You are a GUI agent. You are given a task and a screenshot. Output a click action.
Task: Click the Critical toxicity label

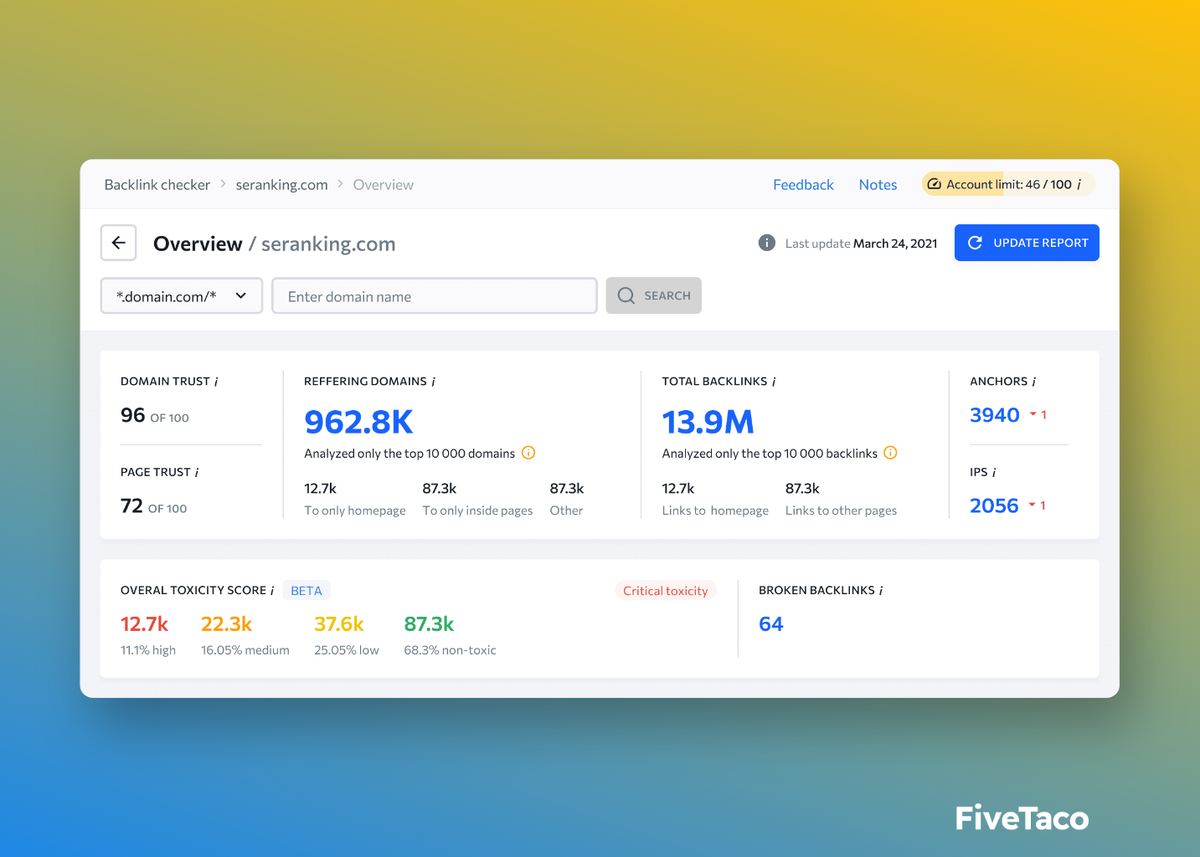coord(665,591)
